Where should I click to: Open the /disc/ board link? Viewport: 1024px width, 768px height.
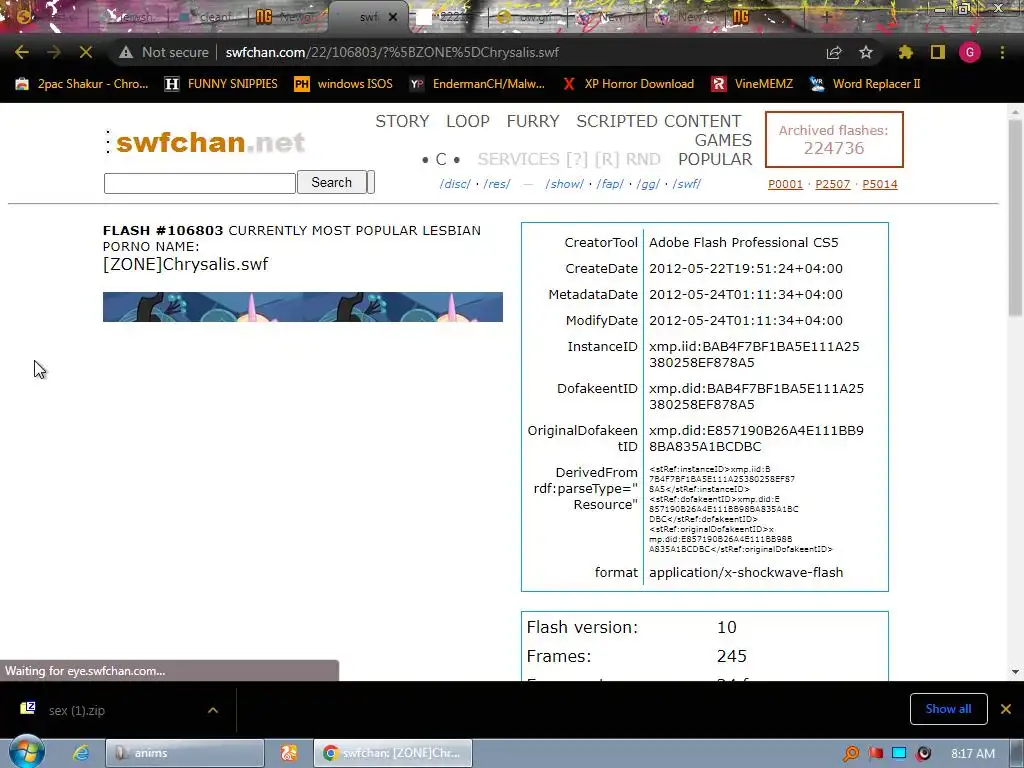click(x=455, y=184)
